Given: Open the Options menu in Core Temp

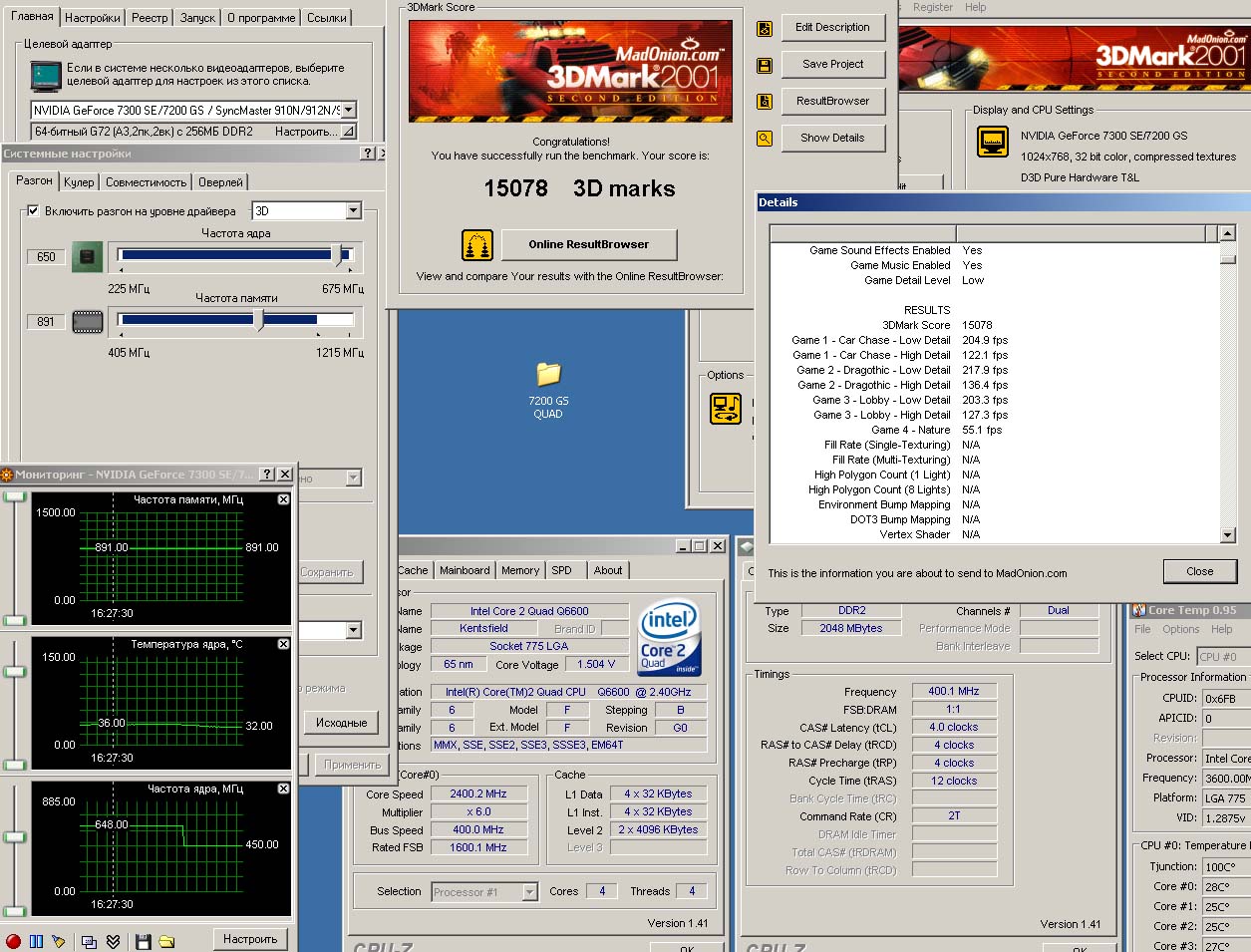Looking at the screenshot, I should 1180,629.
